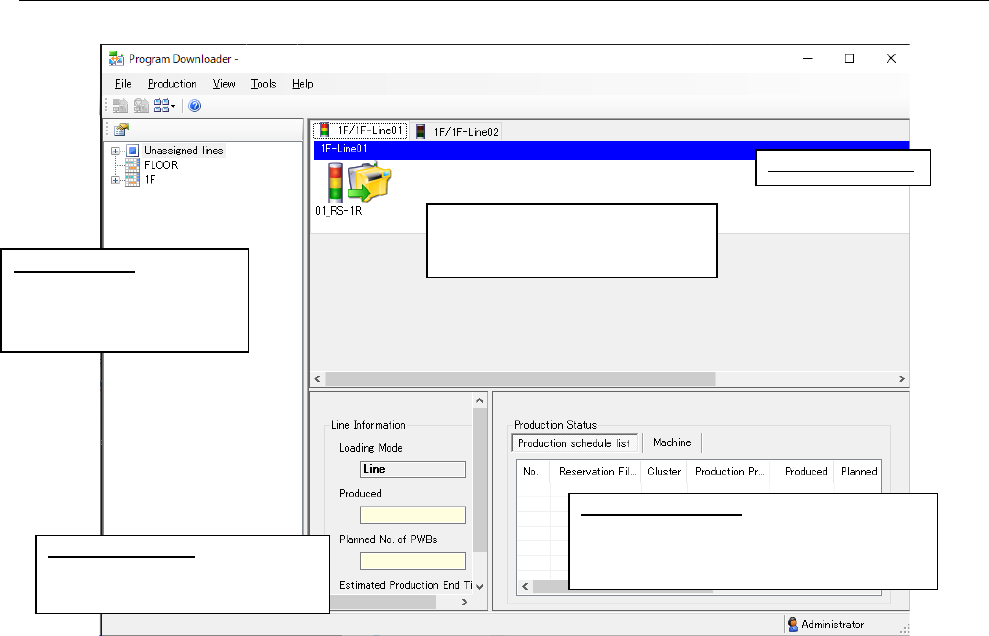The height and width of the screenshot is (636, 989).
Task: Switch to the 1F/1F-Line02 tab
Action: pos(457,131)
